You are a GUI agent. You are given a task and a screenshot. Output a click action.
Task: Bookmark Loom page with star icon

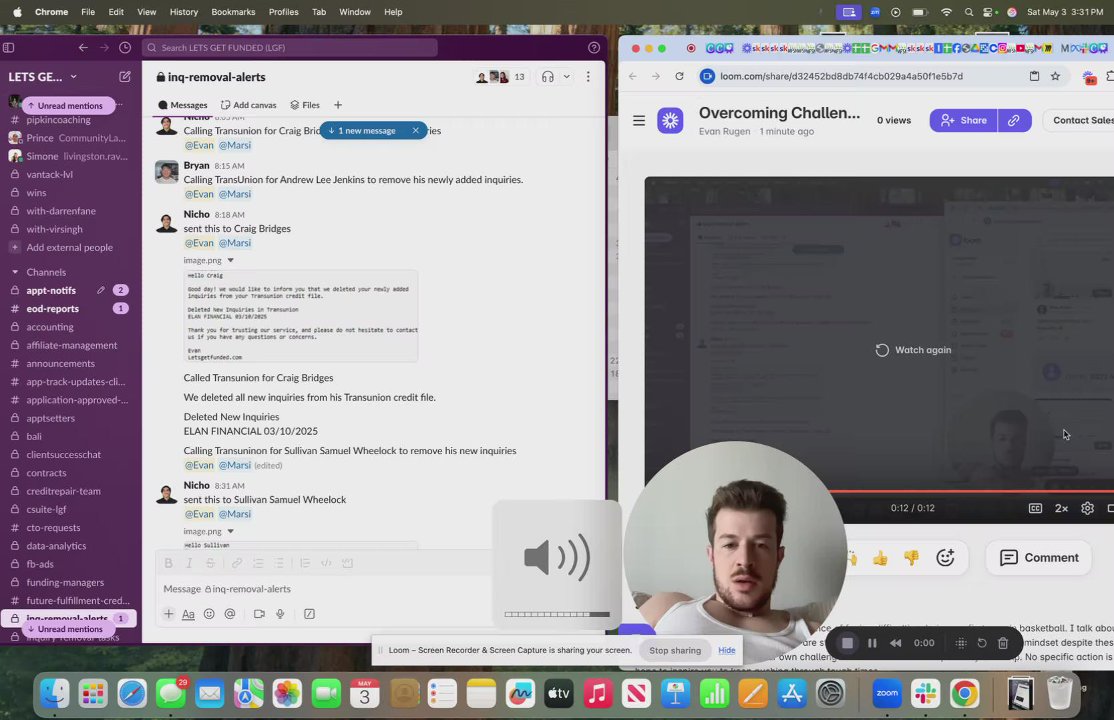1055,76
